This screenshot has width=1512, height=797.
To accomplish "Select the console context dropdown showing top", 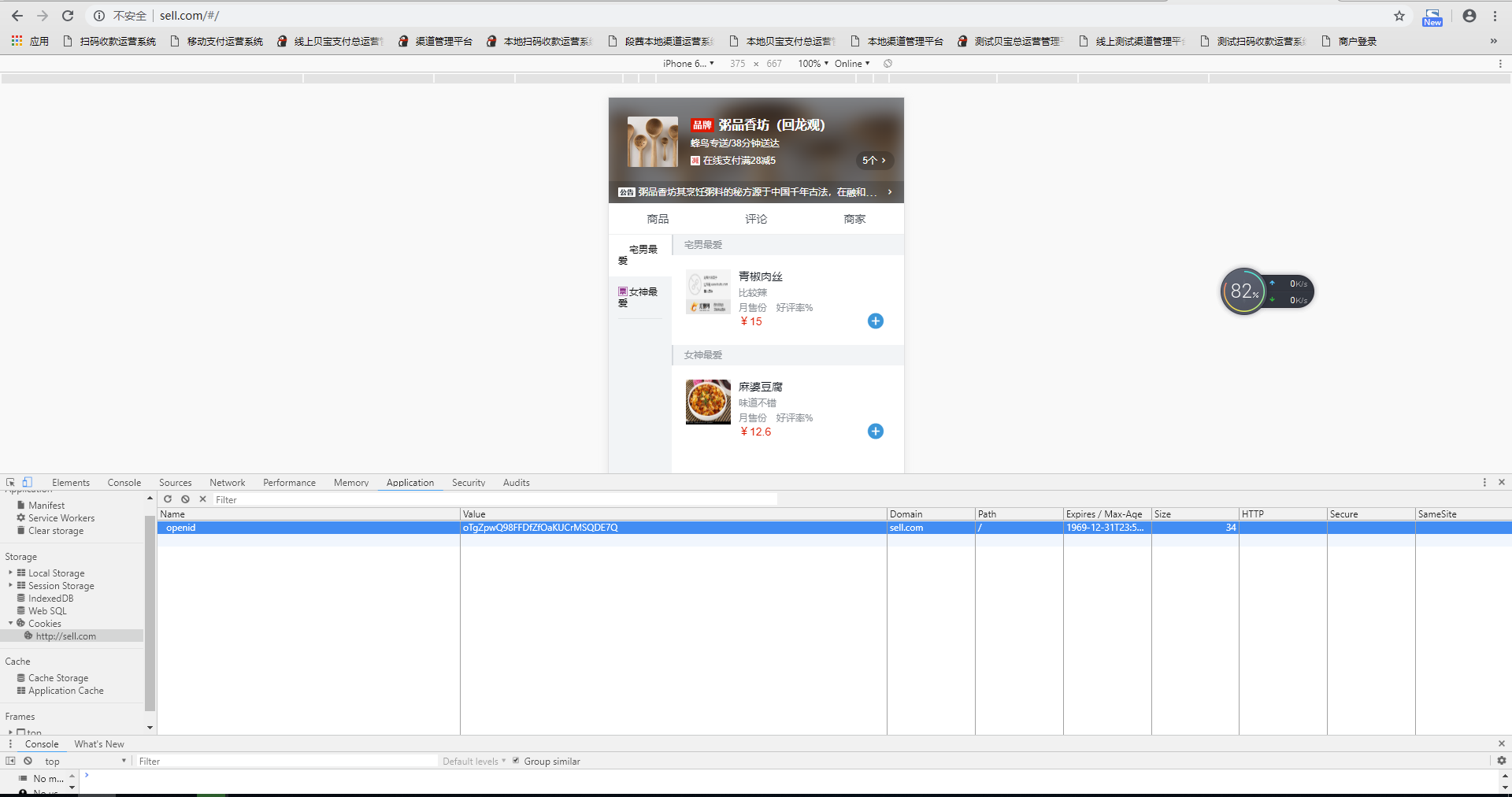I will tap(85, 762).
